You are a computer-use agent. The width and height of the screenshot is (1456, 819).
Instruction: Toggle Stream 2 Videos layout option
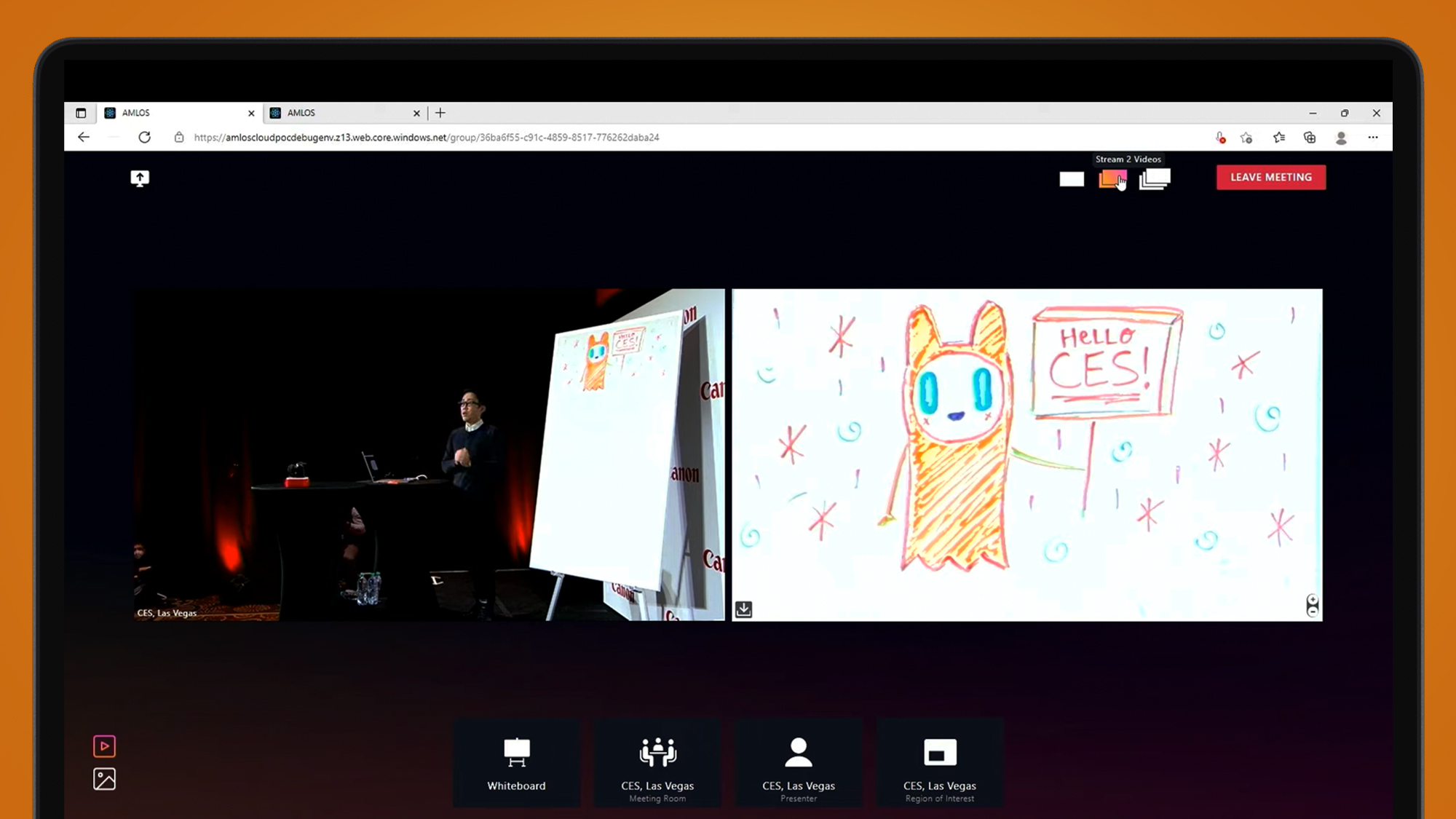pos(1112,178)
